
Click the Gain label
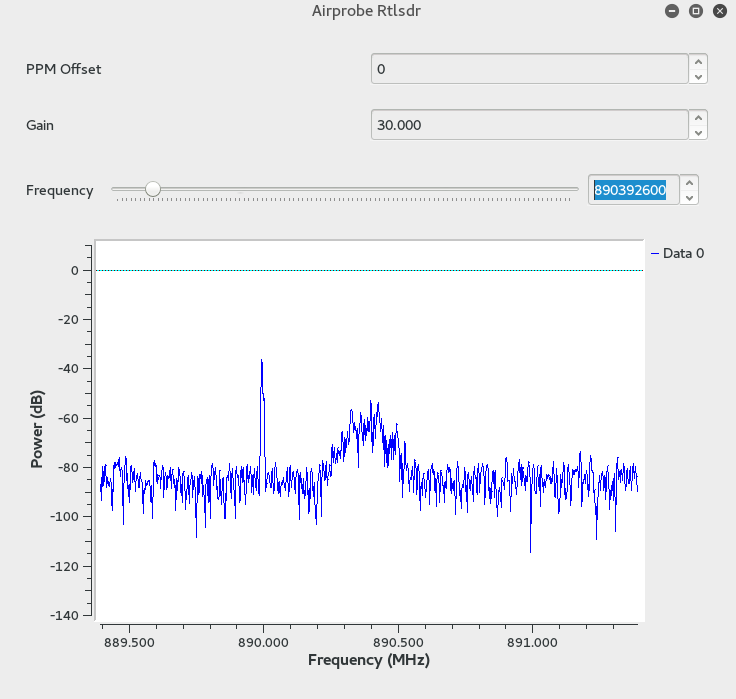[x=40, y=125]
